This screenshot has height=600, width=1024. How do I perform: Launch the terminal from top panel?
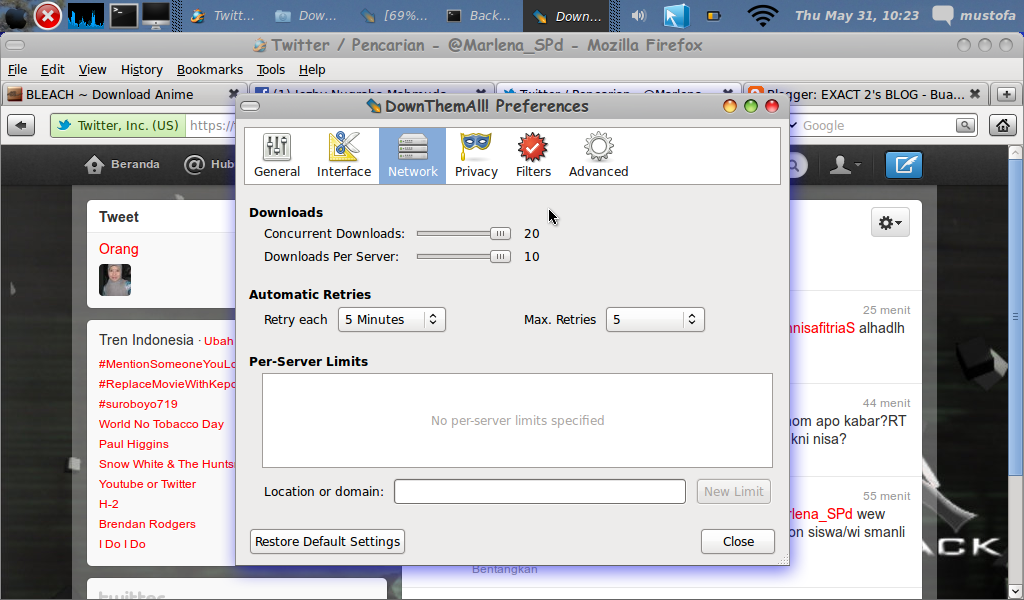tap(123, 15)
